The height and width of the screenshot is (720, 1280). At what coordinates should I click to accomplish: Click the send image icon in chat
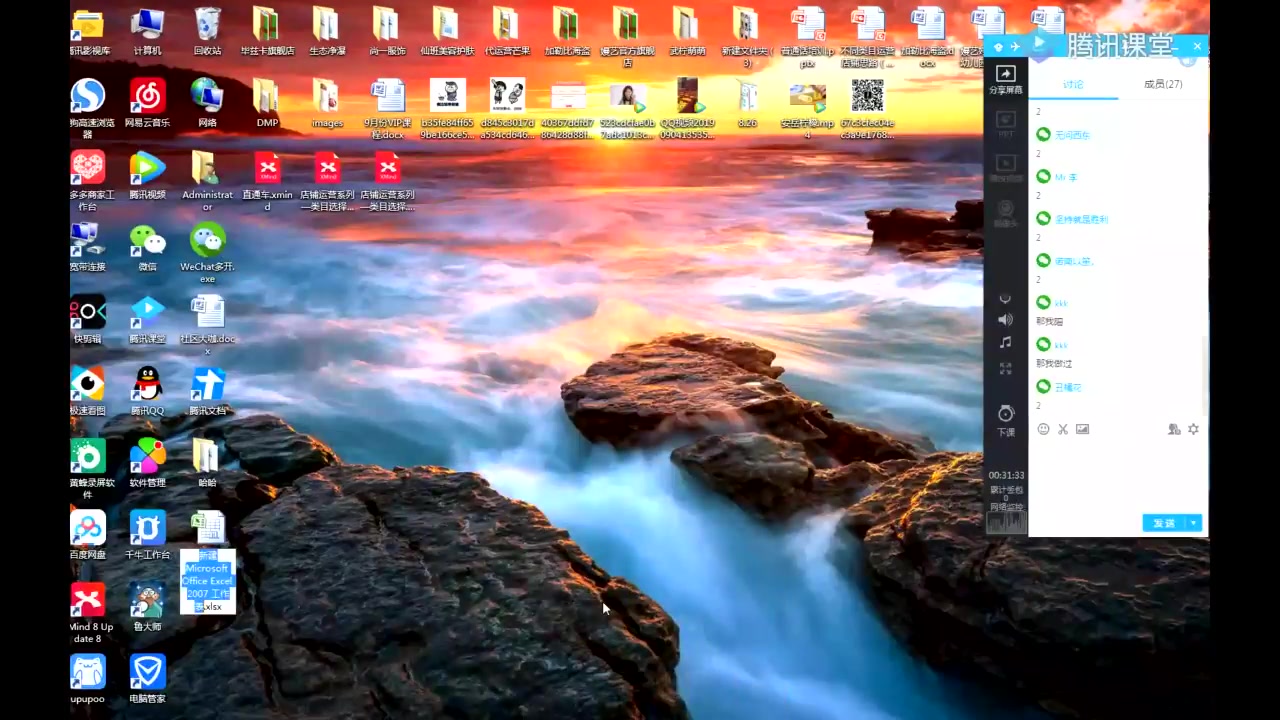[1082, 429]
